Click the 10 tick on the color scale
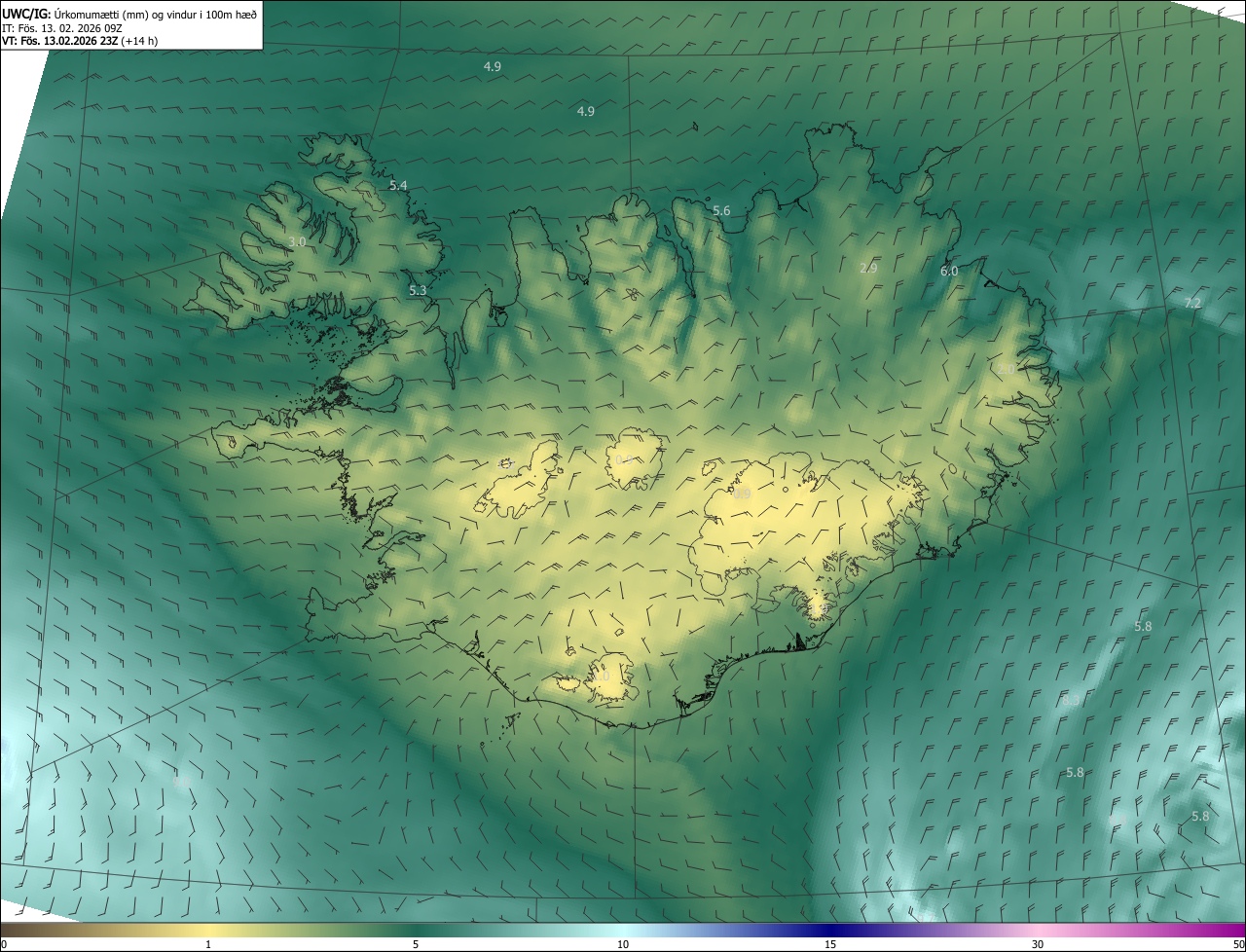Screen dimensions: 1246x952 (x=623, y=944)
